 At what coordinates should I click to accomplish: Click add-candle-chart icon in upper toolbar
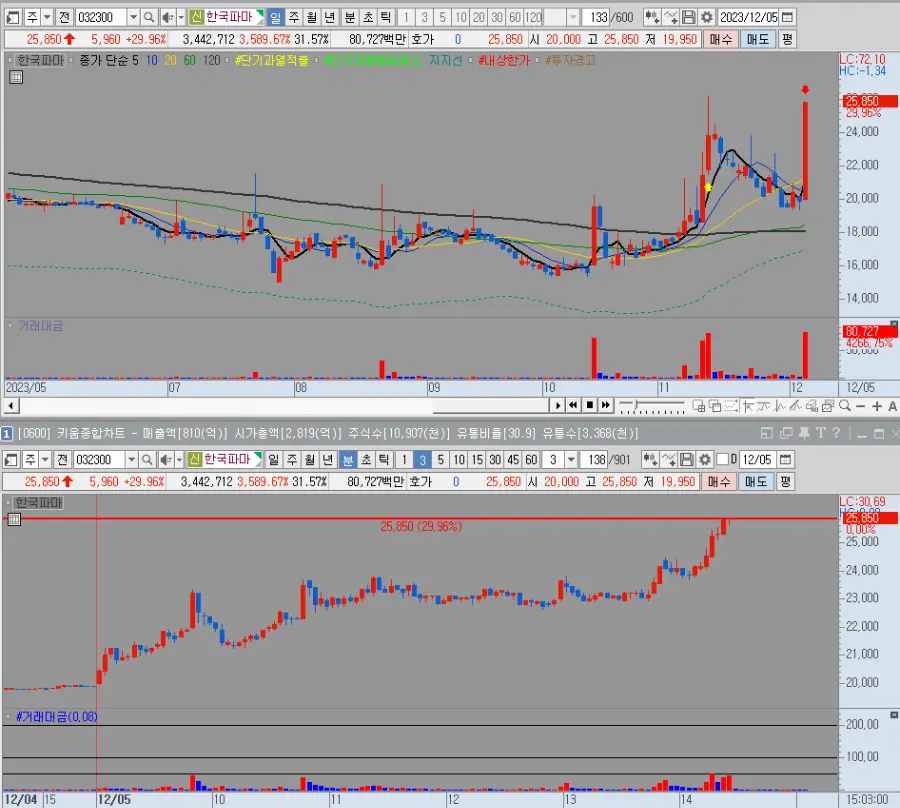tap(651, 17)
